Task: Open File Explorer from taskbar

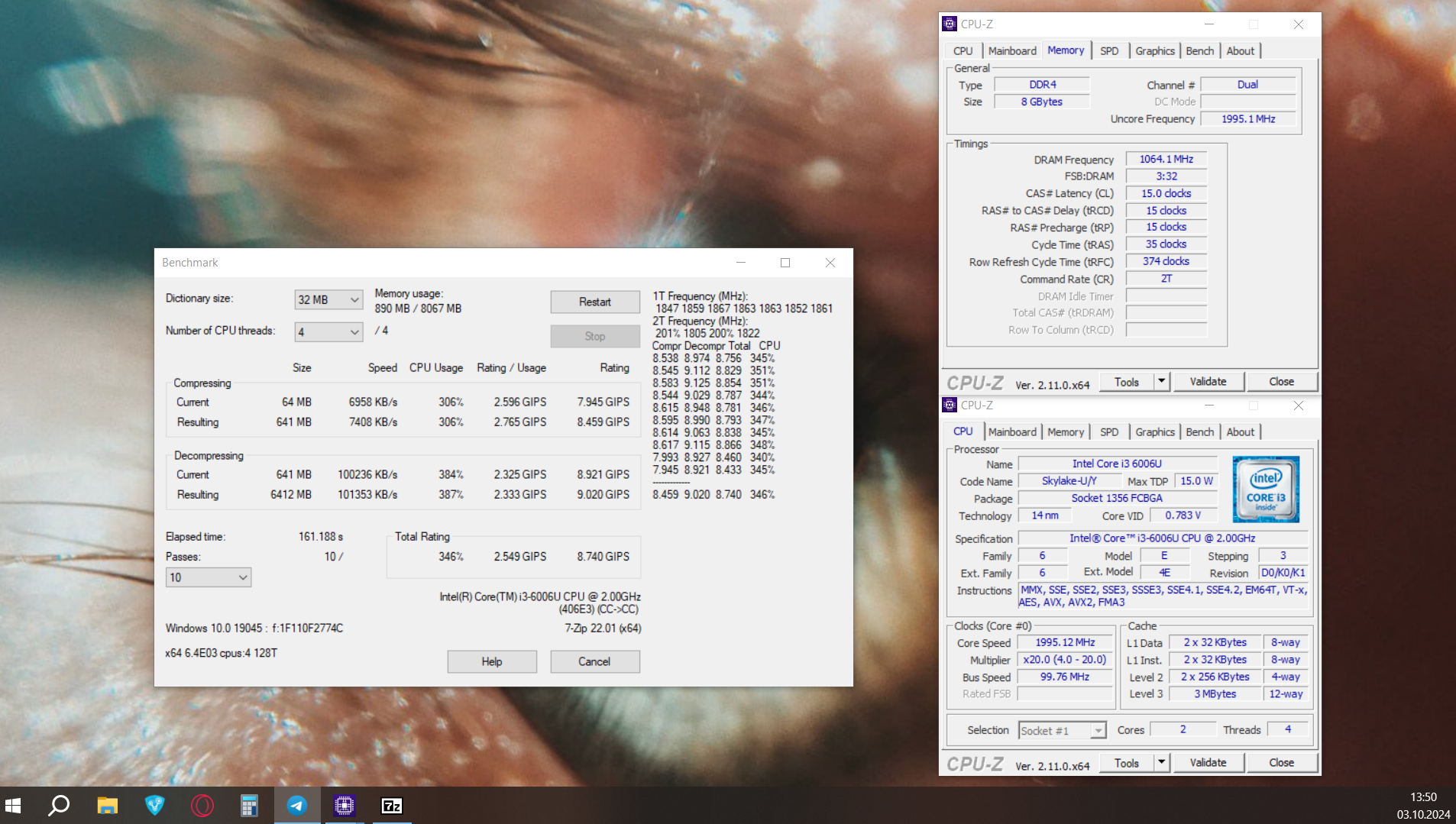Action: tap(107, 806)
